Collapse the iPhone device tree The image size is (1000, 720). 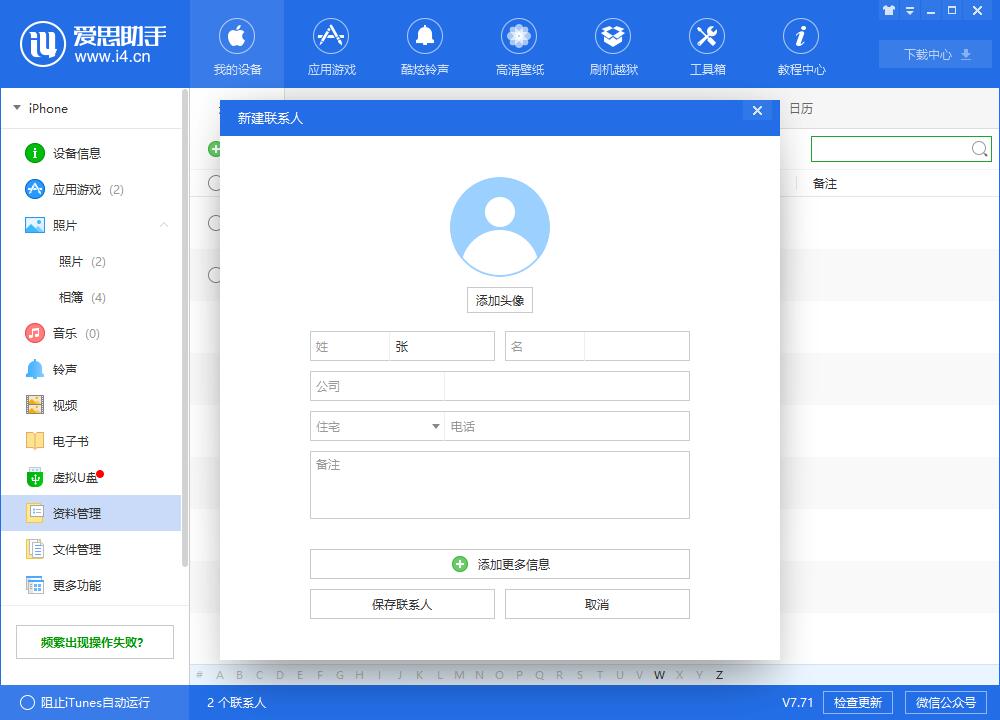(x=16, y=108)
